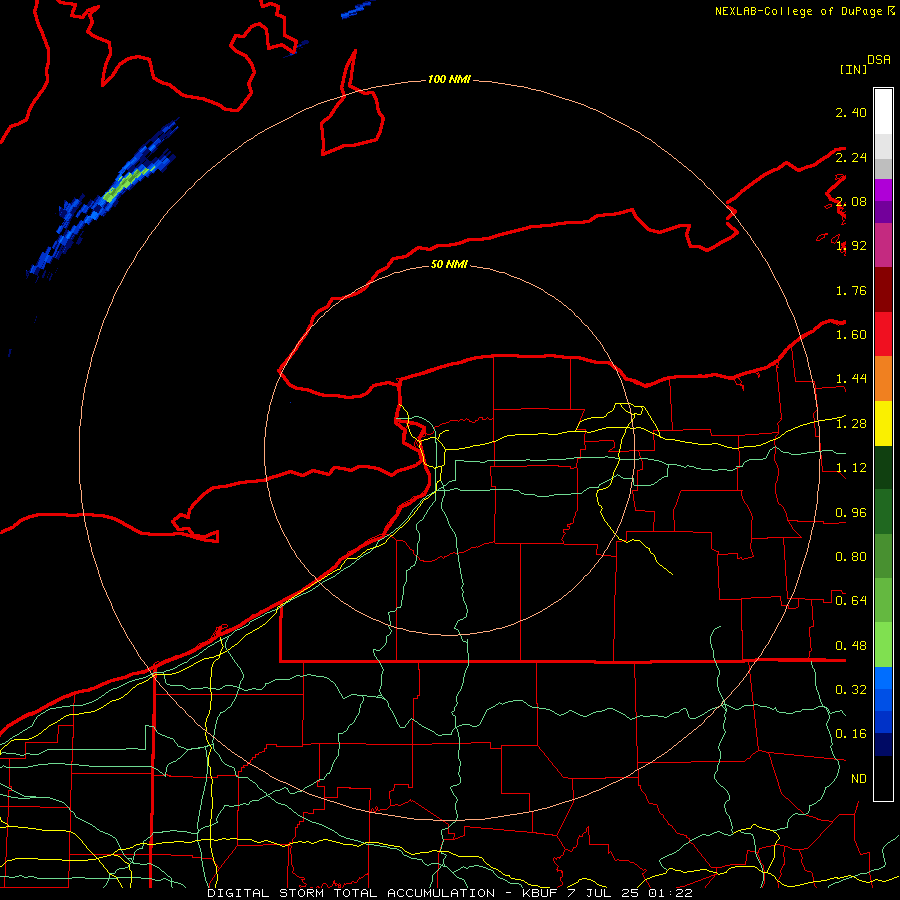Viewport: 900px width, 900px height.
Task: Click the yellow swatch in color scale
Action: click(x=883, y=423)
